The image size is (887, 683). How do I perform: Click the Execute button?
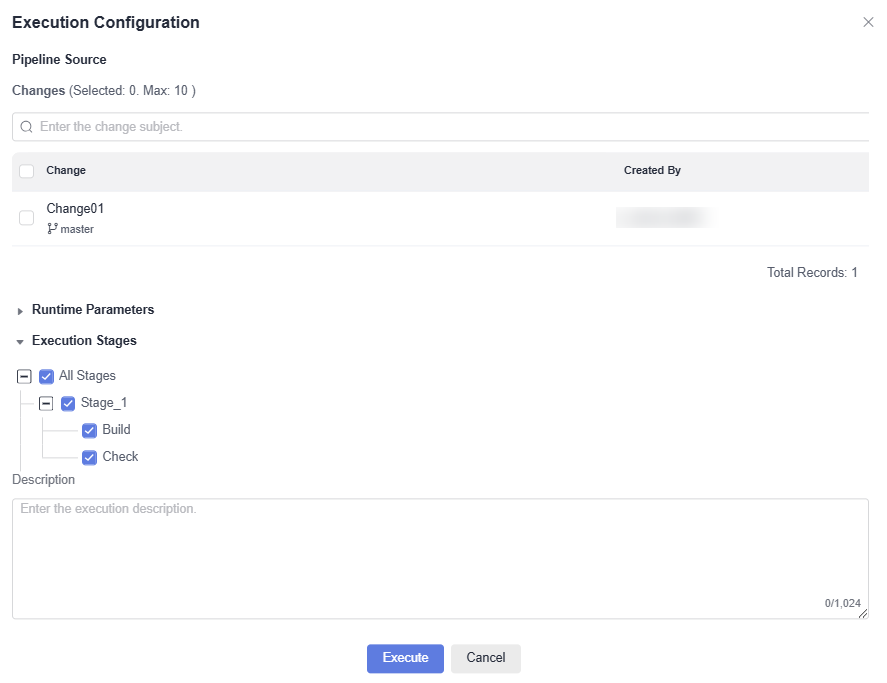click(405, 658)
